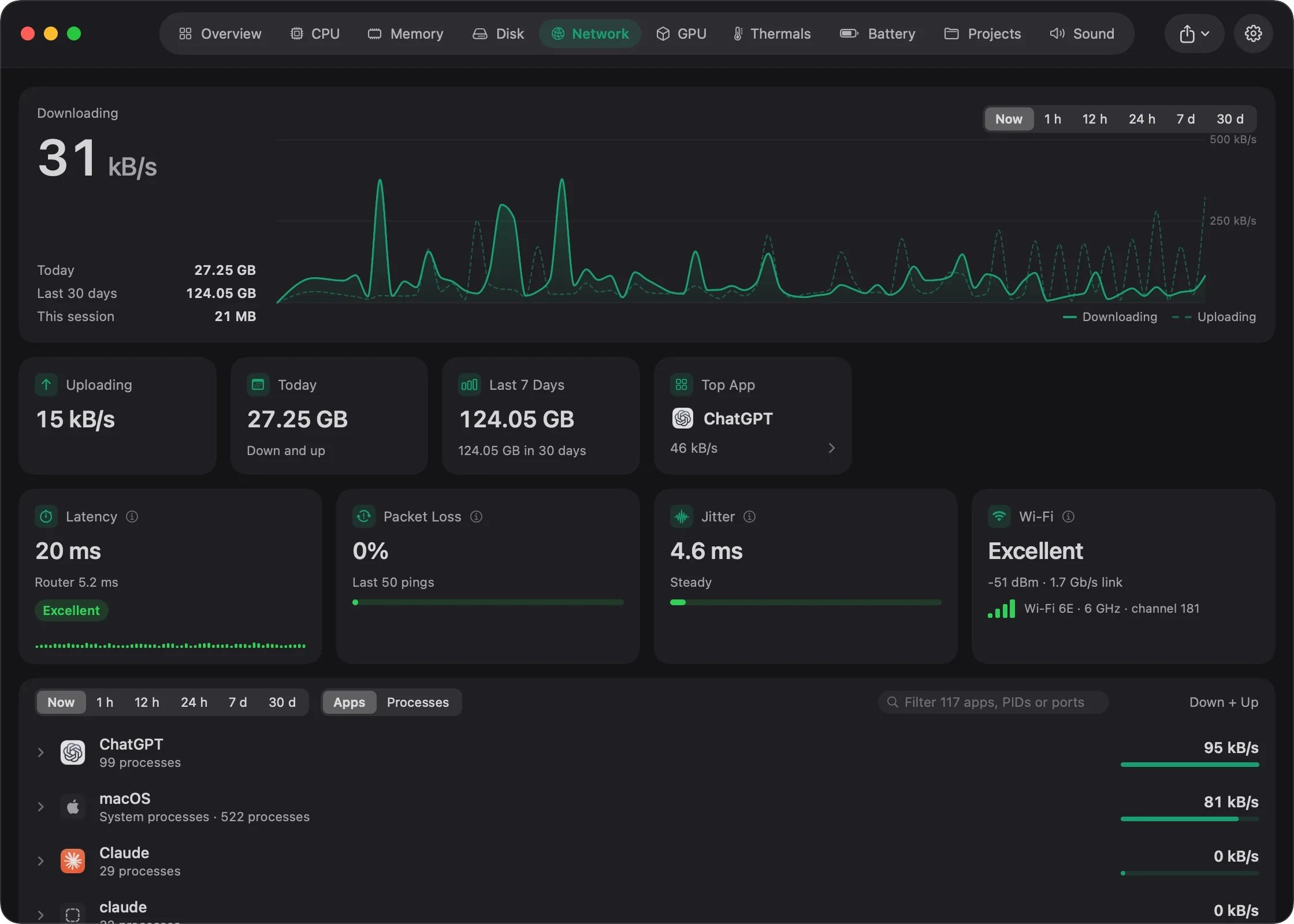The image size is (1294, 924).
Task: Select Now range in the graph selector
Action: click(1009, 119)
